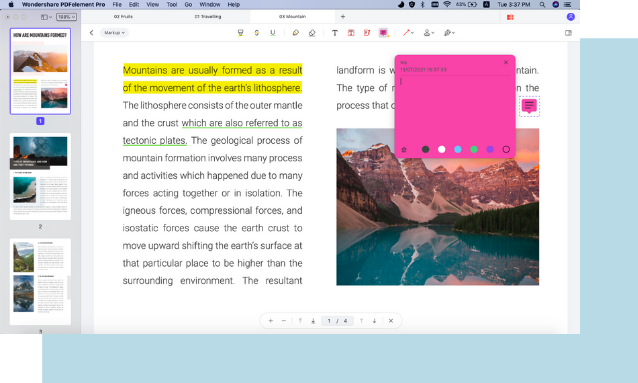This screenshot has height=383, width=638.
Task: Switch to the 01 Travelling tab
Action: click(208, 17)
